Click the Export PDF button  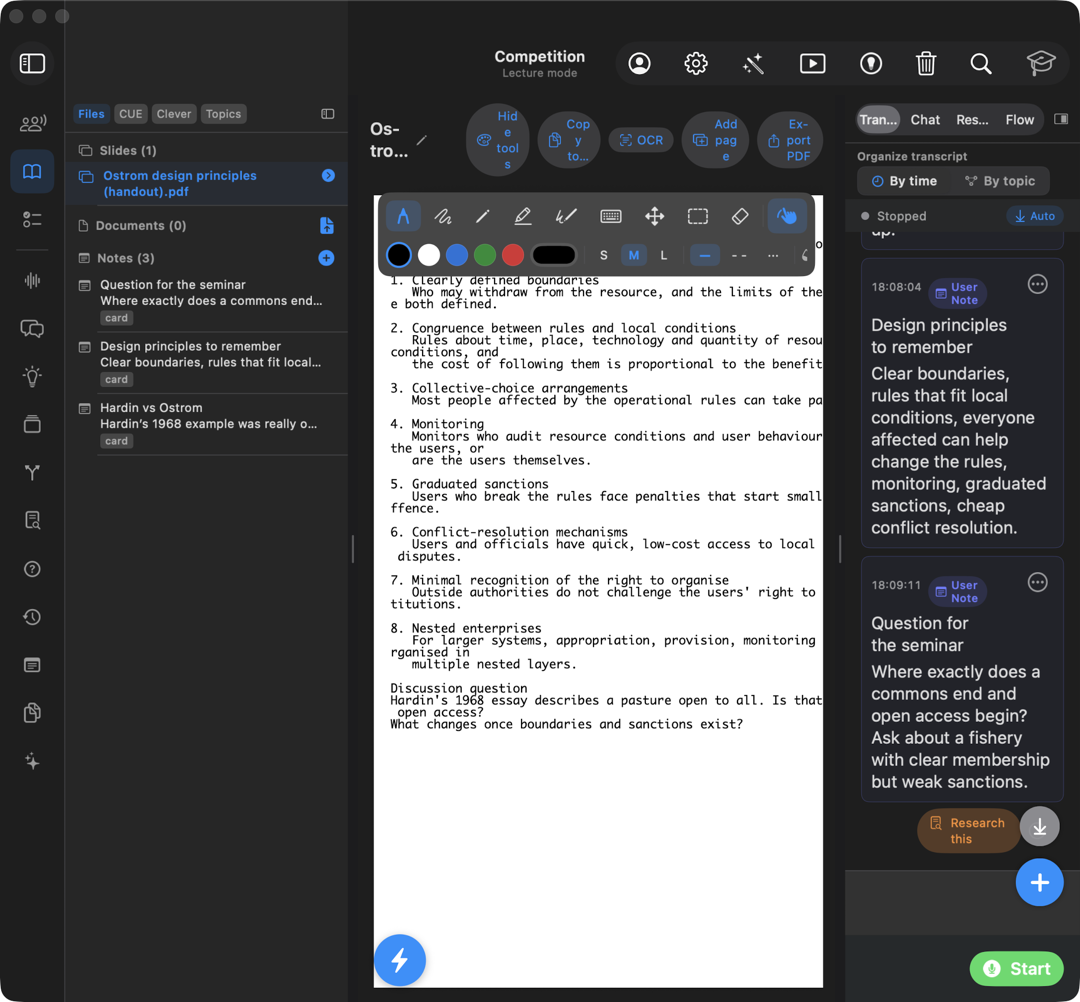[790, 140]
